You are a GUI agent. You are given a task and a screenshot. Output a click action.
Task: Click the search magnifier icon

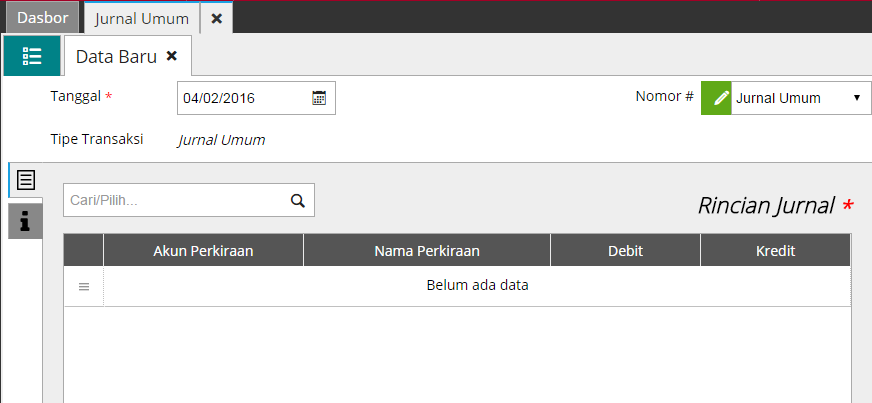tap(297, 200)
